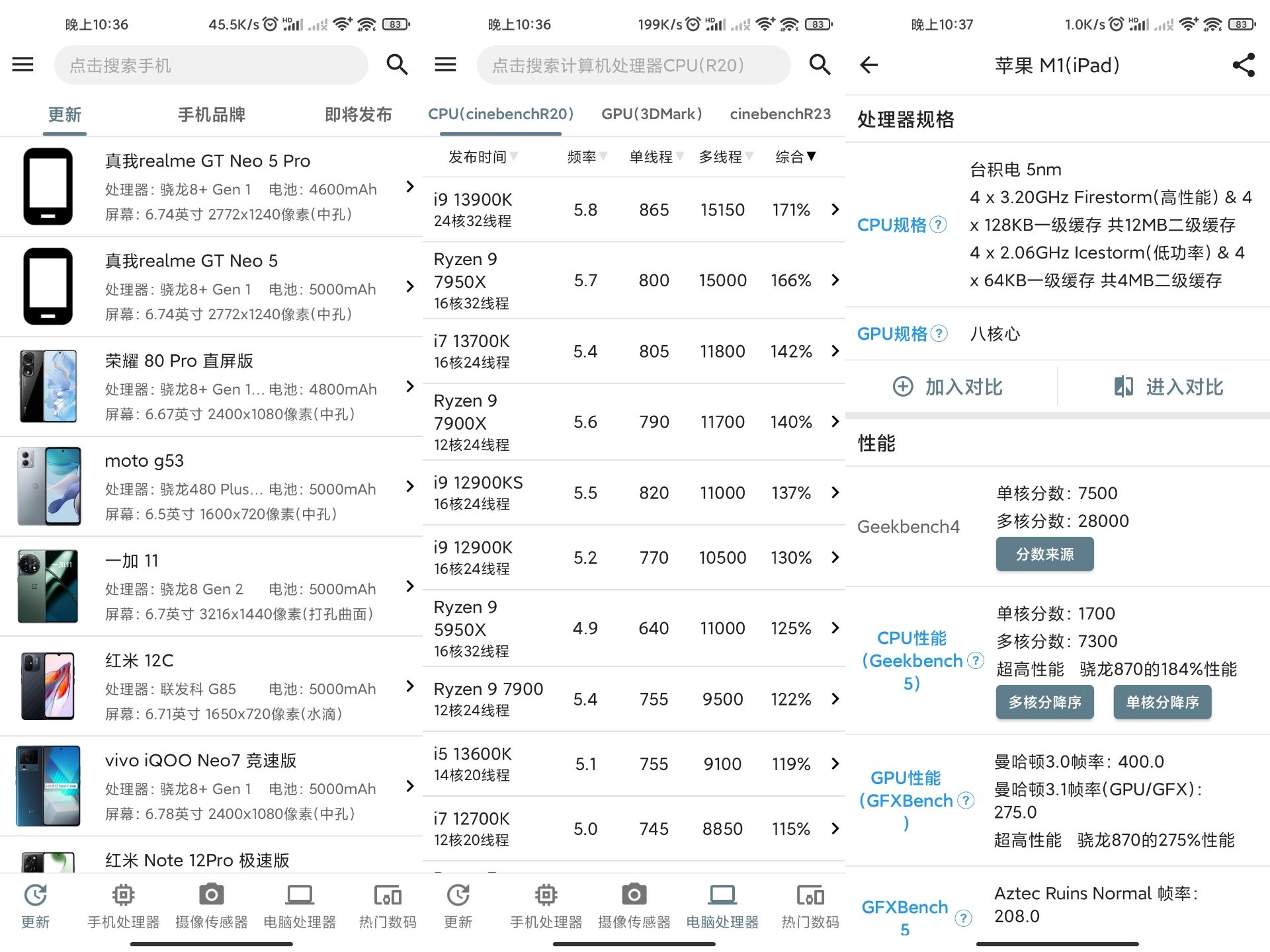Image resolution: width=1270 pixels, height=952 pixels.
Task: Switch to 手机品牌 tab
Action: pyautogui.click(x=212, y=114)
